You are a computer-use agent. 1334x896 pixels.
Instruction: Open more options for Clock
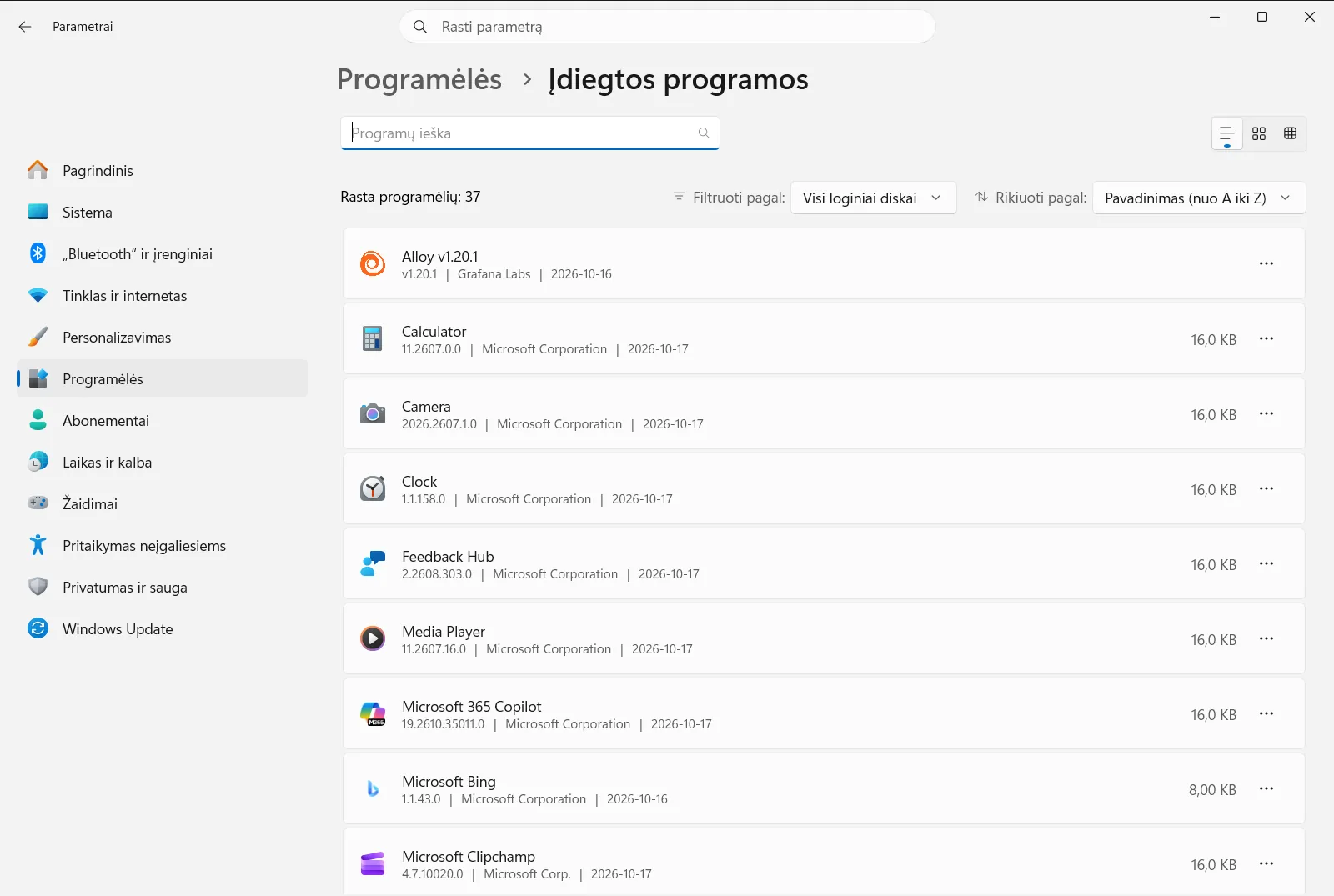[1266, 488]
